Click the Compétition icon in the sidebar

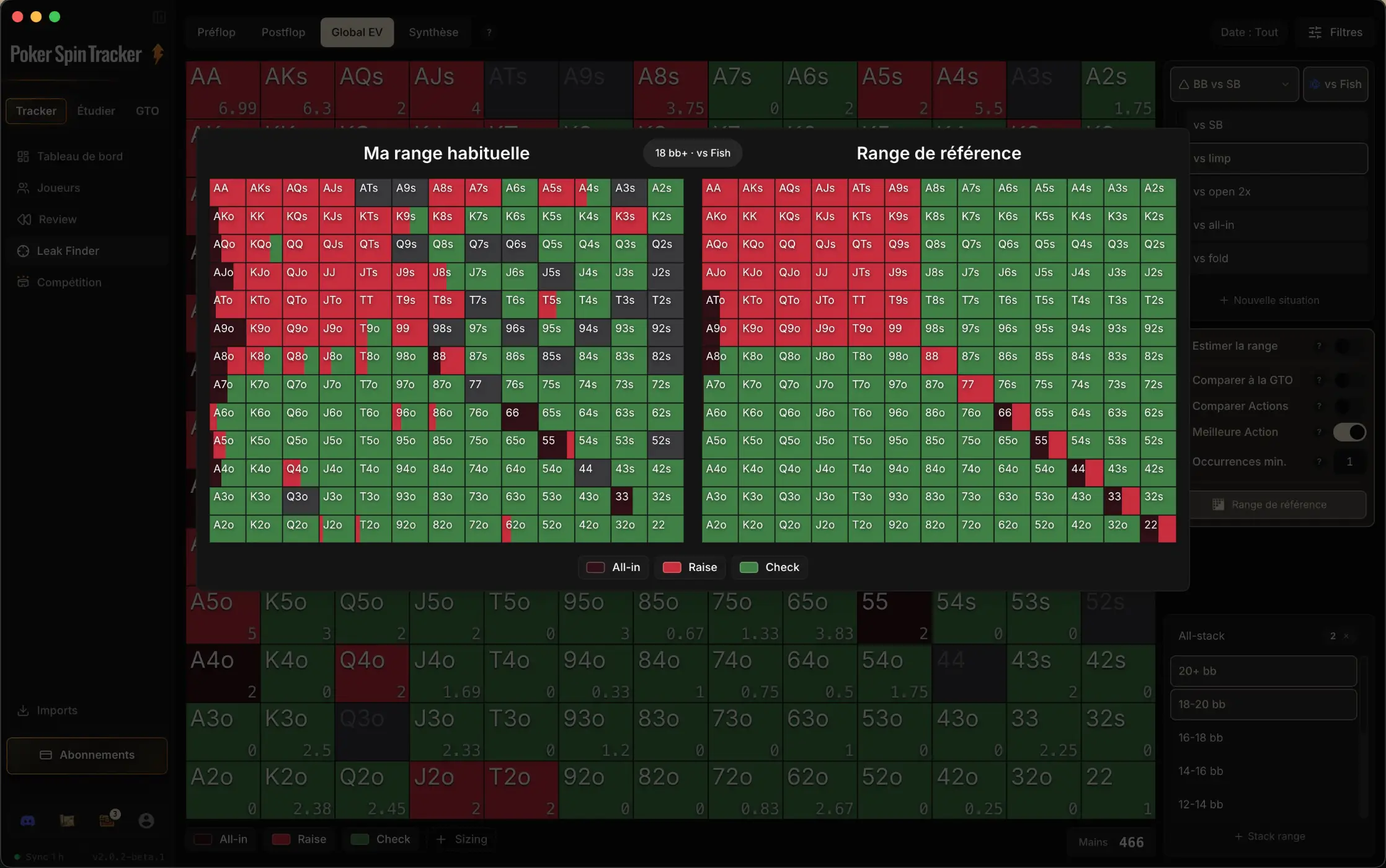click(23, 282)
